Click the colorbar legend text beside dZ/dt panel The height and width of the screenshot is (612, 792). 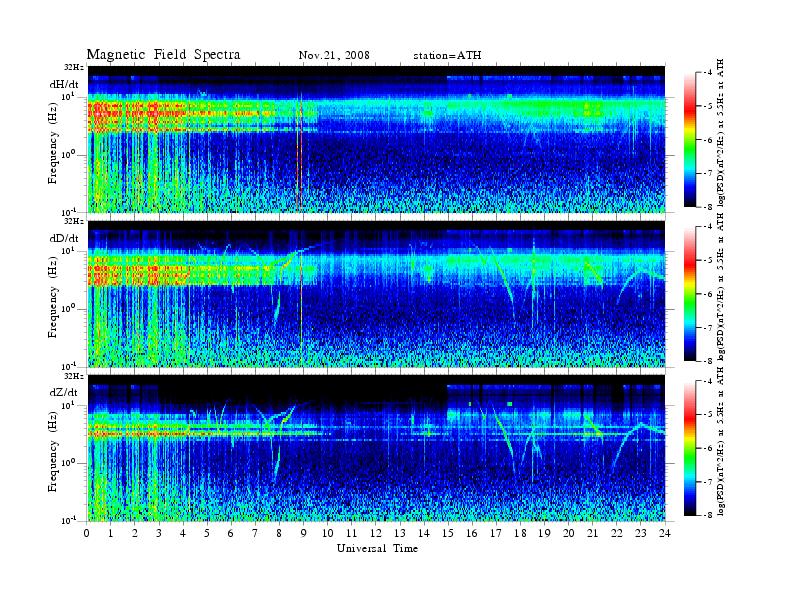(x=721, y=442)
